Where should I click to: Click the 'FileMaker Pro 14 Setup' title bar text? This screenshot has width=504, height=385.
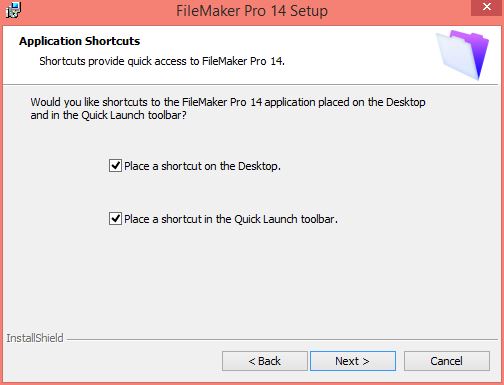(x=252, y=11)
